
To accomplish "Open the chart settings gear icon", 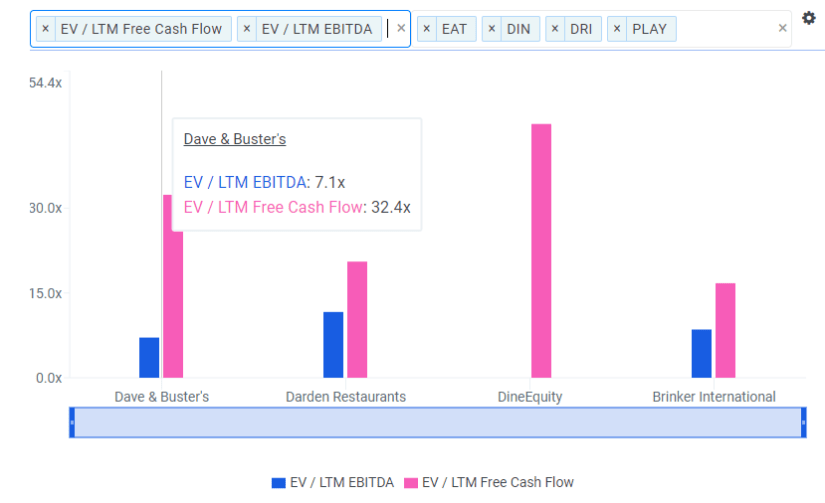I will click(809, 18).
